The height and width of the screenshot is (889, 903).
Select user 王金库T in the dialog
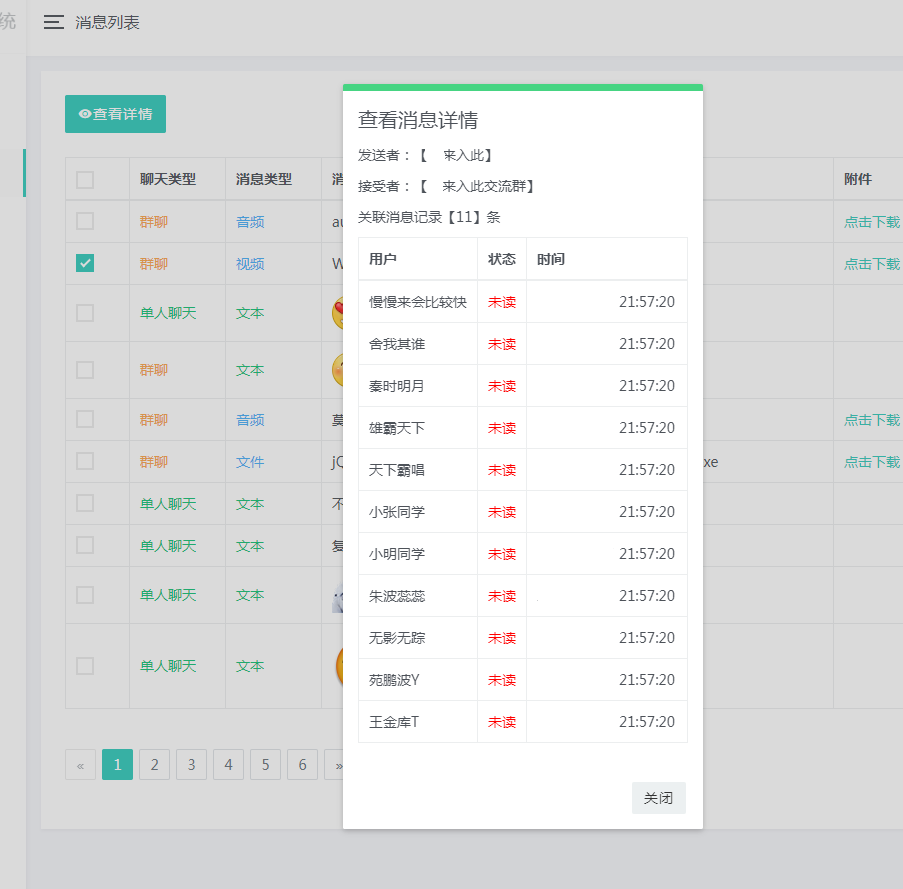pos(394,723)
